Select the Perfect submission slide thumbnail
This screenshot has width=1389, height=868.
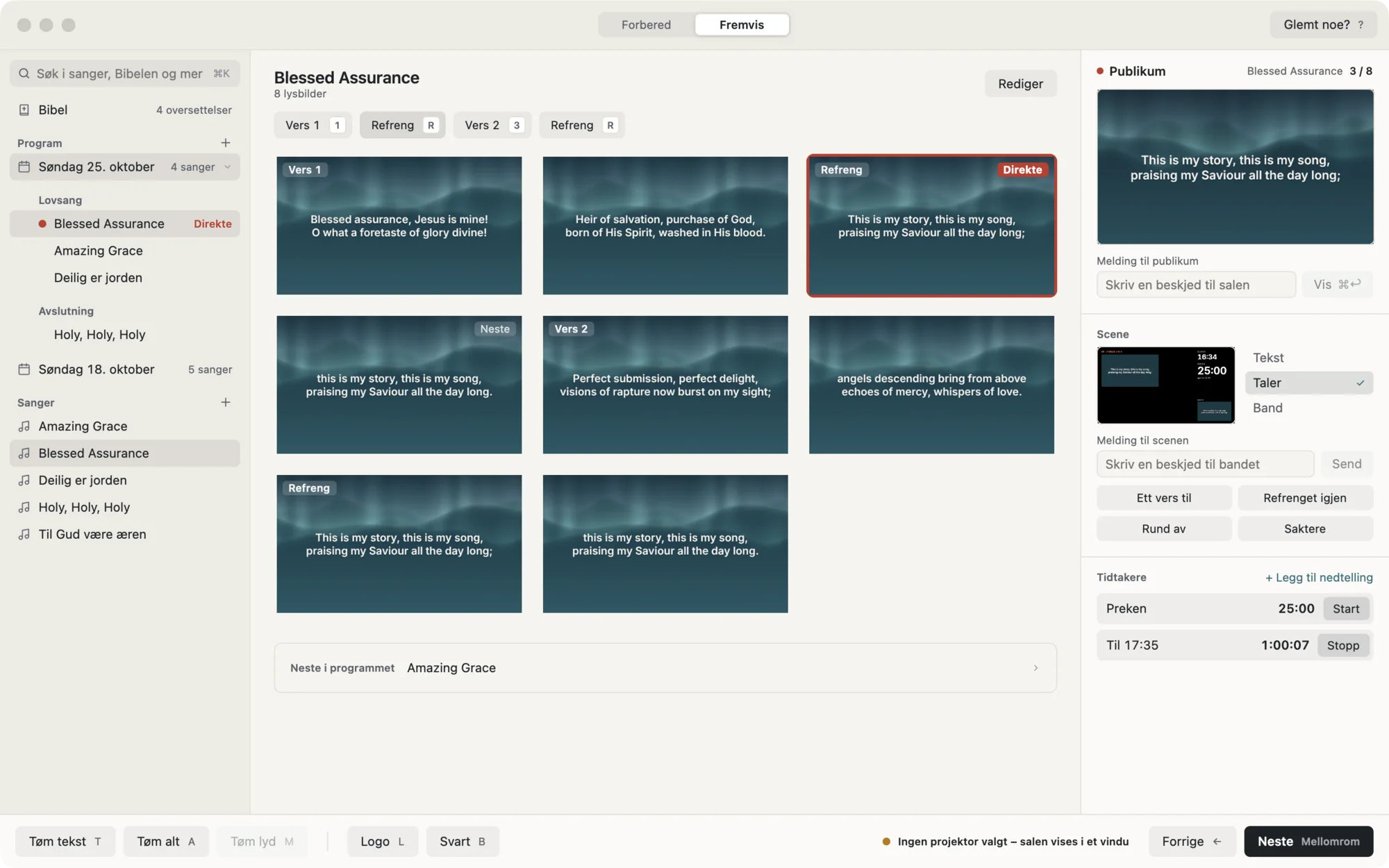click(665, 385)
